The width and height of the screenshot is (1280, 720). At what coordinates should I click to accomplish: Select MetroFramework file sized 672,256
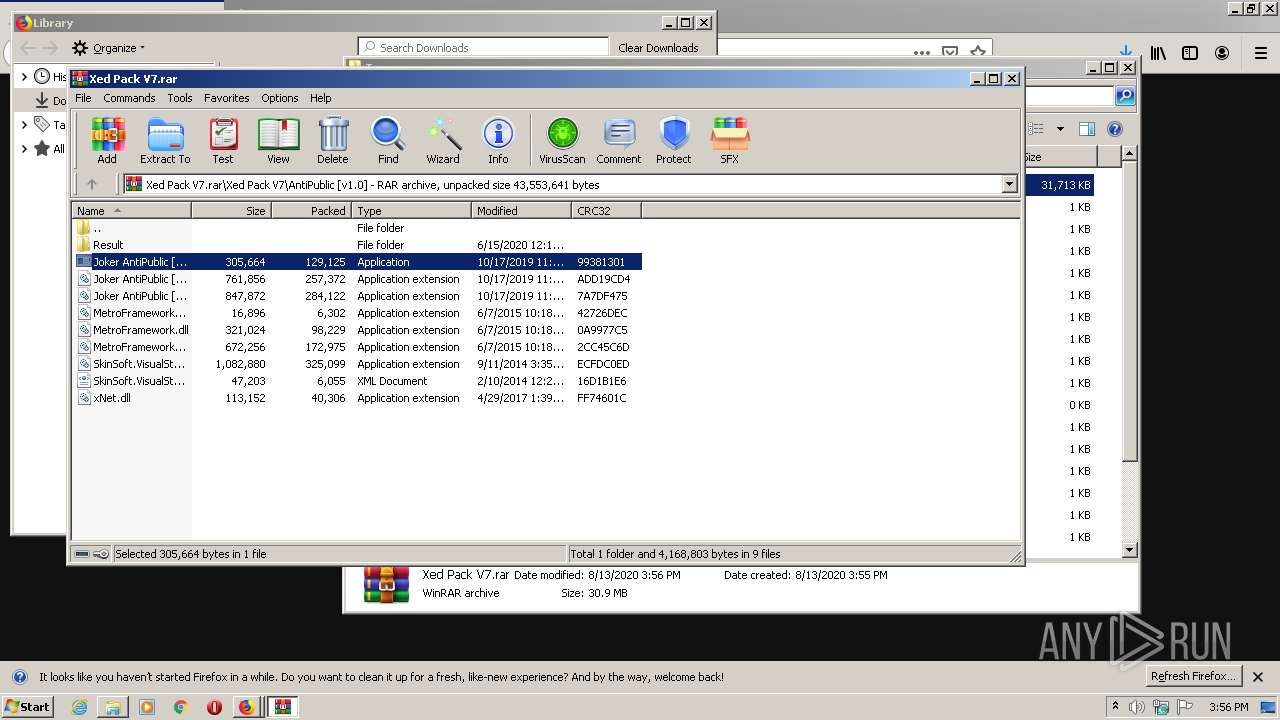click(357, 347)
